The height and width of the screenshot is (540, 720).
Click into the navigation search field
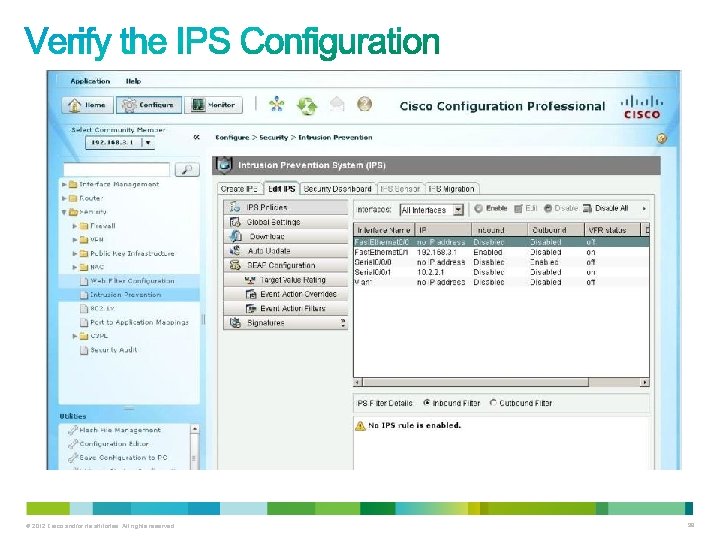point(117,169)
